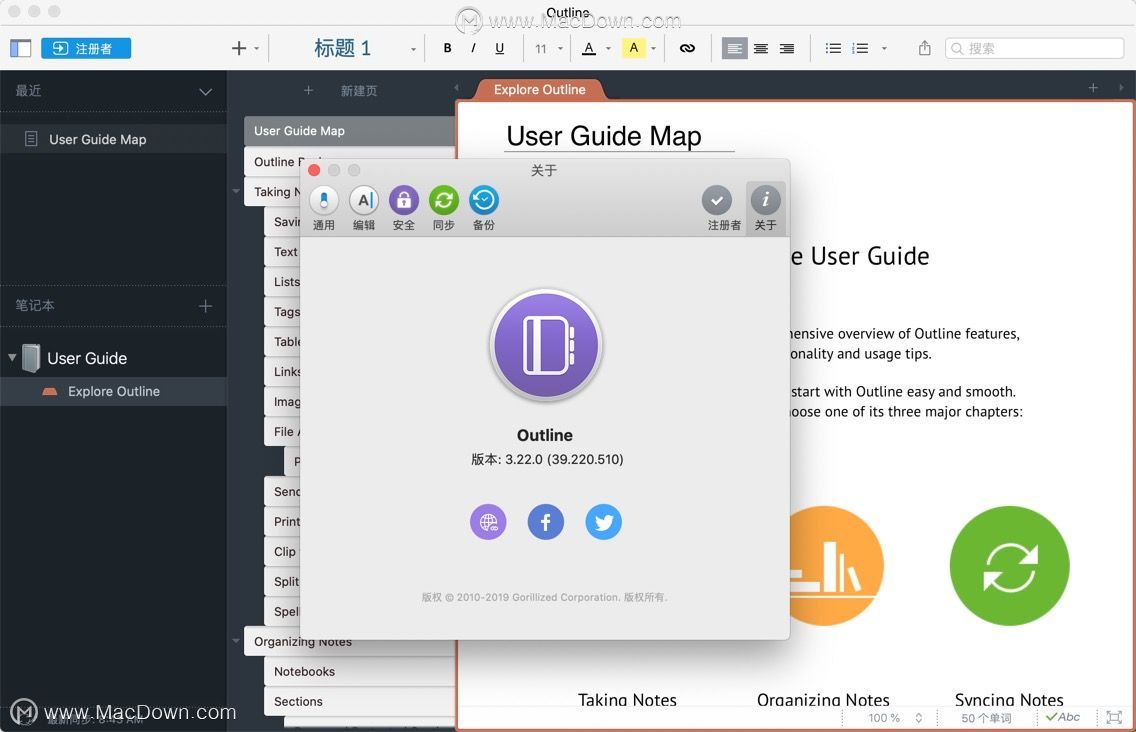Click the 新建页 new page button
Viewport: 1136px width, 732px height.
tap(359, 91)
